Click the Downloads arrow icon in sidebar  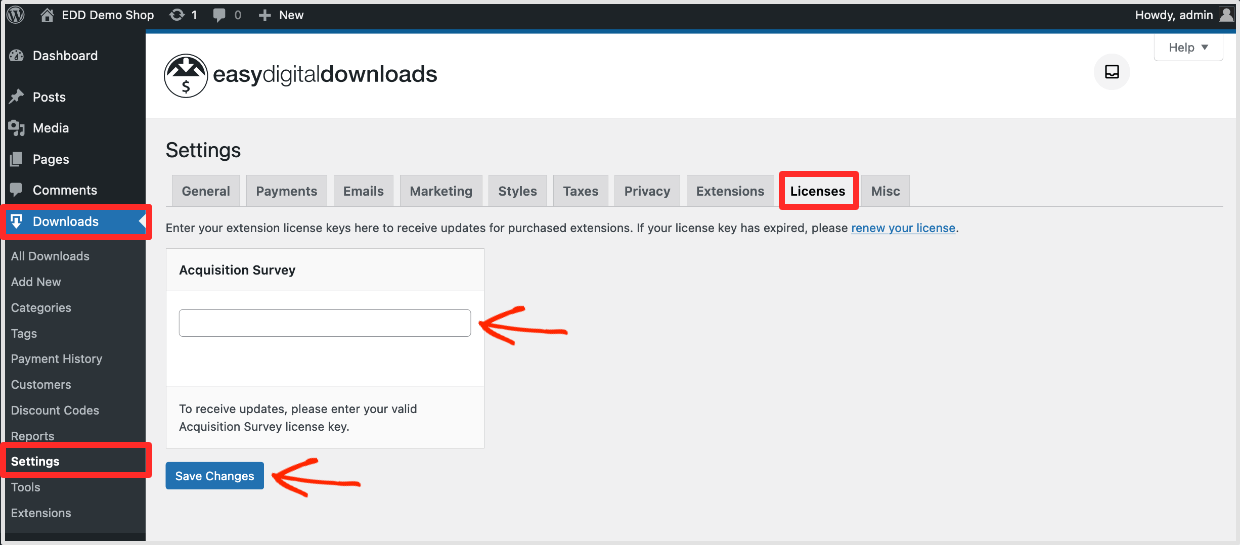pos(16,221)
